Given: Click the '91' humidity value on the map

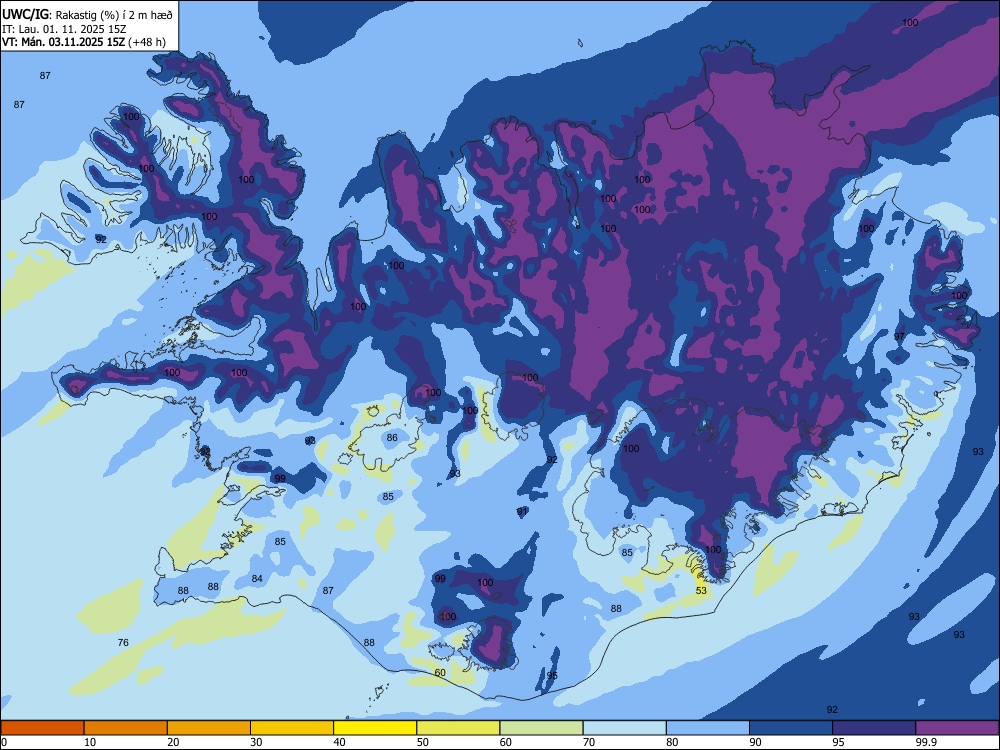Looking at the screenshot, I should point(522,511).
